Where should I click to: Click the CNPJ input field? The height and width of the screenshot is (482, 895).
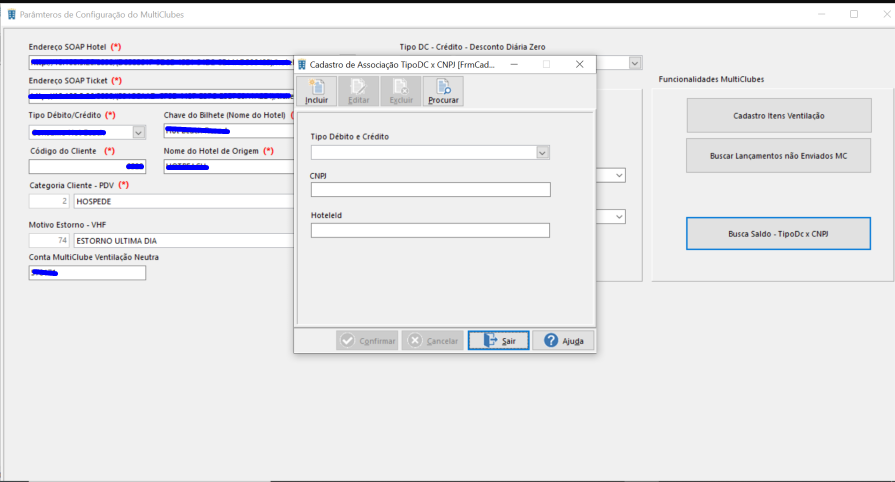[430, 190]
